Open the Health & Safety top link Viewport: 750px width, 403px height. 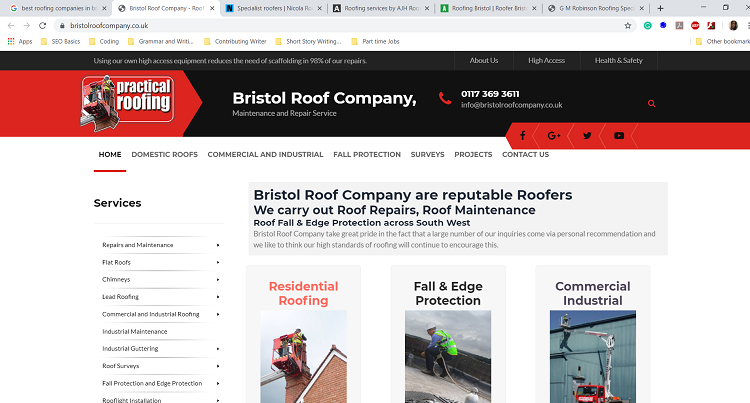[x=618, y=61]
